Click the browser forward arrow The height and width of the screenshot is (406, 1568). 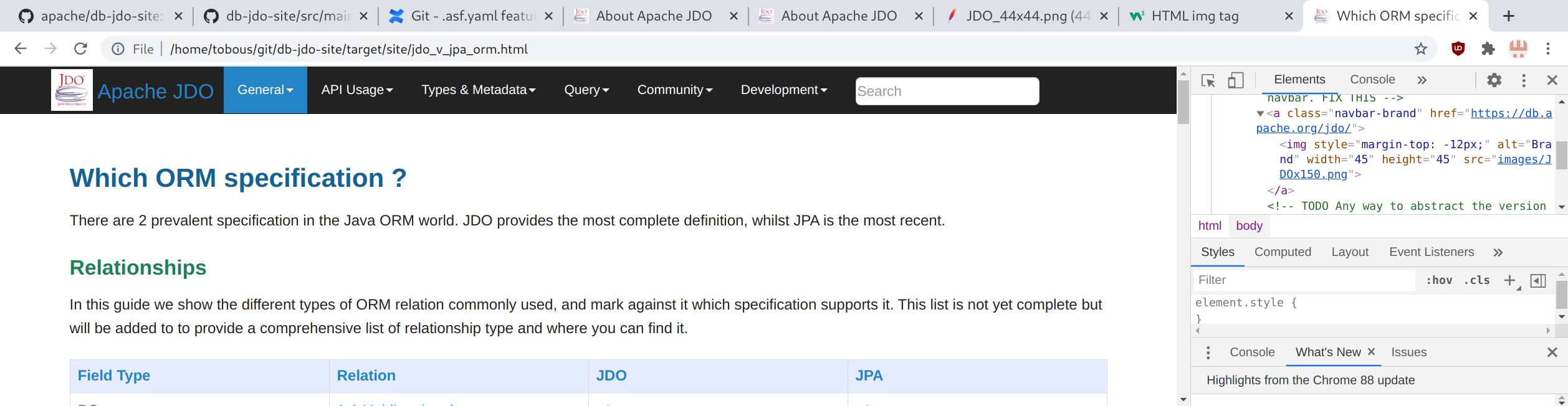click(50, 49)
